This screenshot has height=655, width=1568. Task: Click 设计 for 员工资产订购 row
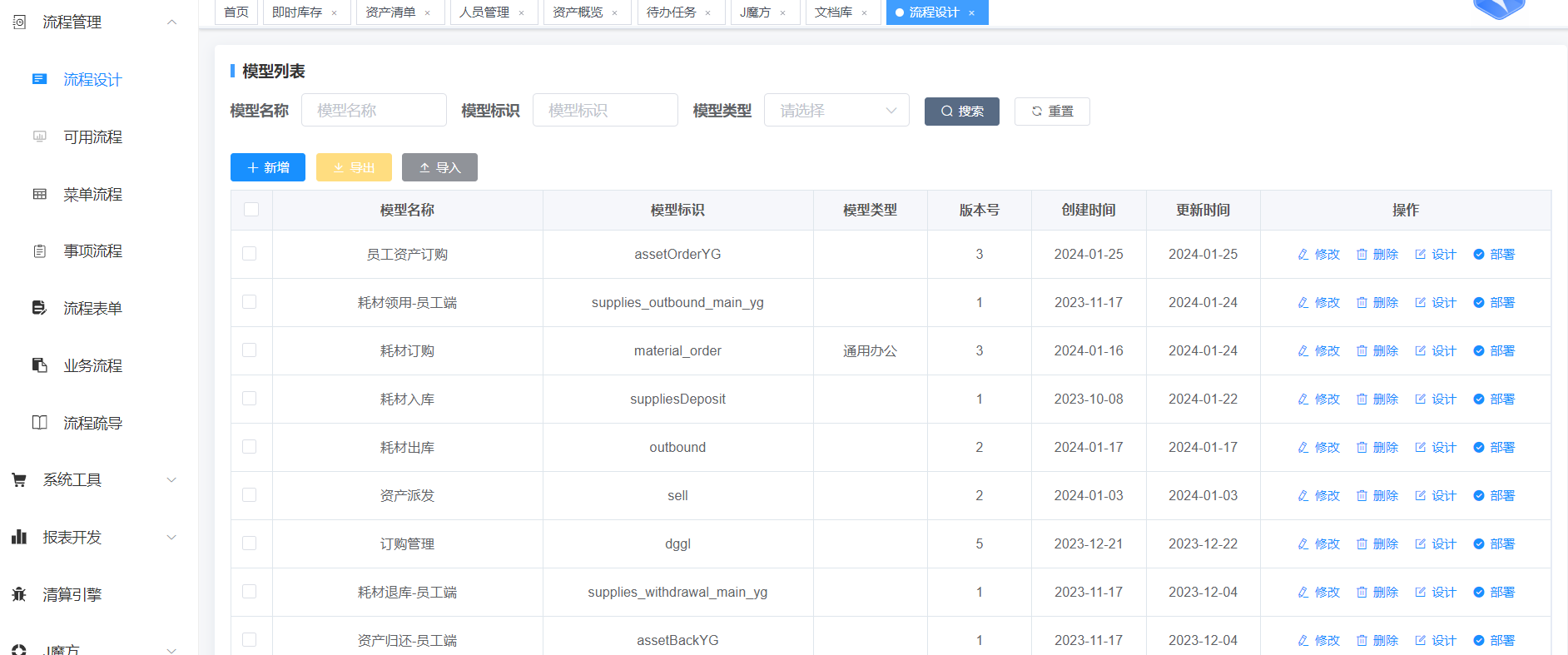[1435, 255]
